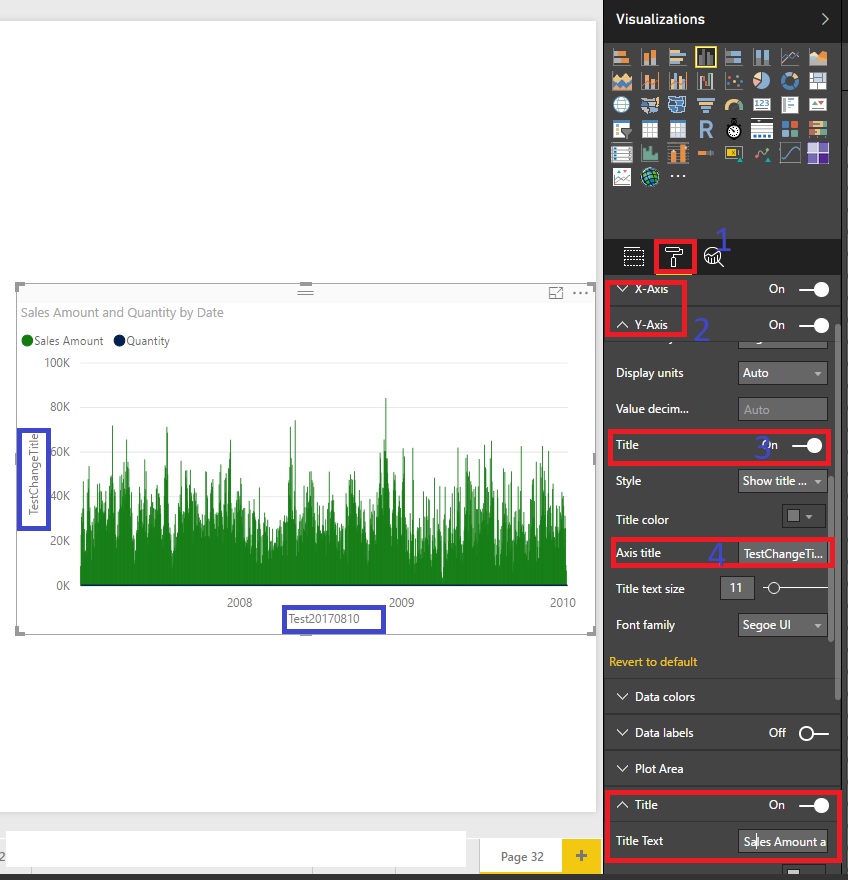Screen dimensions: 850x880
Task: Toggle the X-Axis switch
Action: tap(814, 290)
